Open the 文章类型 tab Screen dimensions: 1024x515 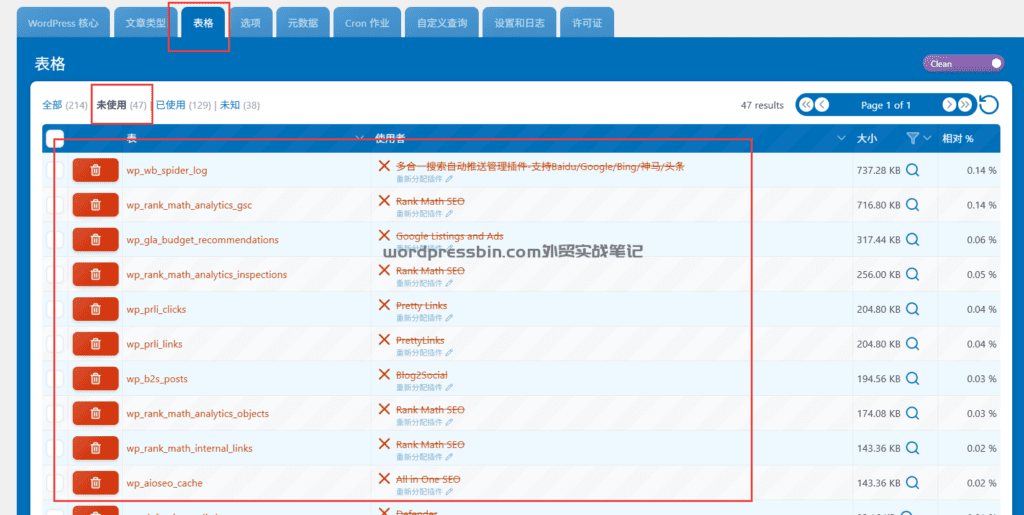point(146,23)
